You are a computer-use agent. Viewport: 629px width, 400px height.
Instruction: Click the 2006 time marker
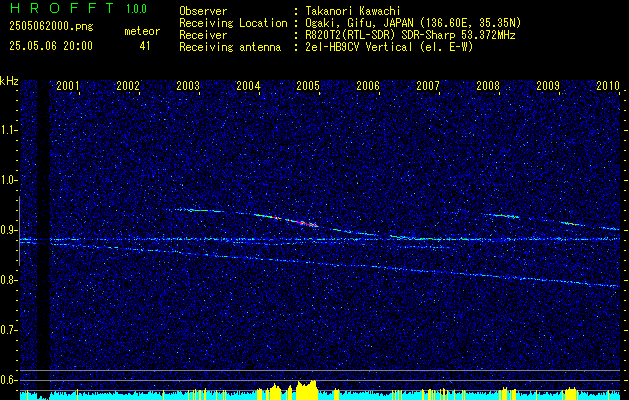[368, 85]
